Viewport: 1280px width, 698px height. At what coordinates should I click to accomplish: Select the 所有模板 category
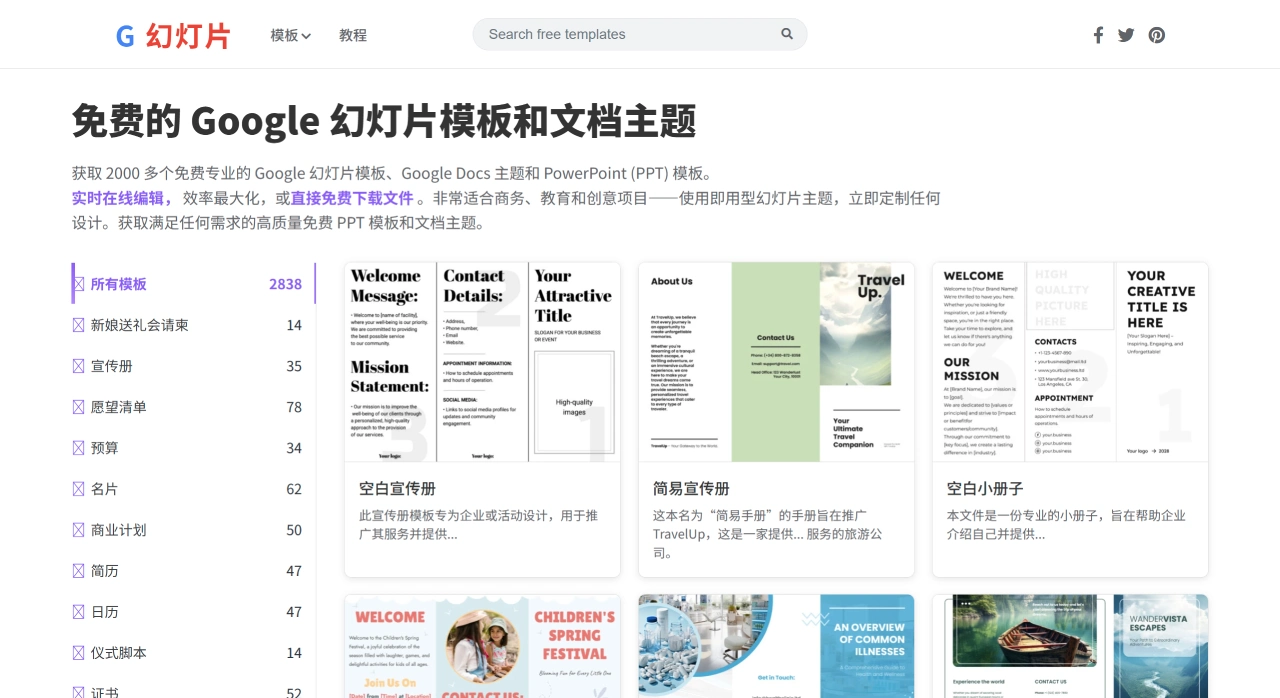(x=194, y=284)
